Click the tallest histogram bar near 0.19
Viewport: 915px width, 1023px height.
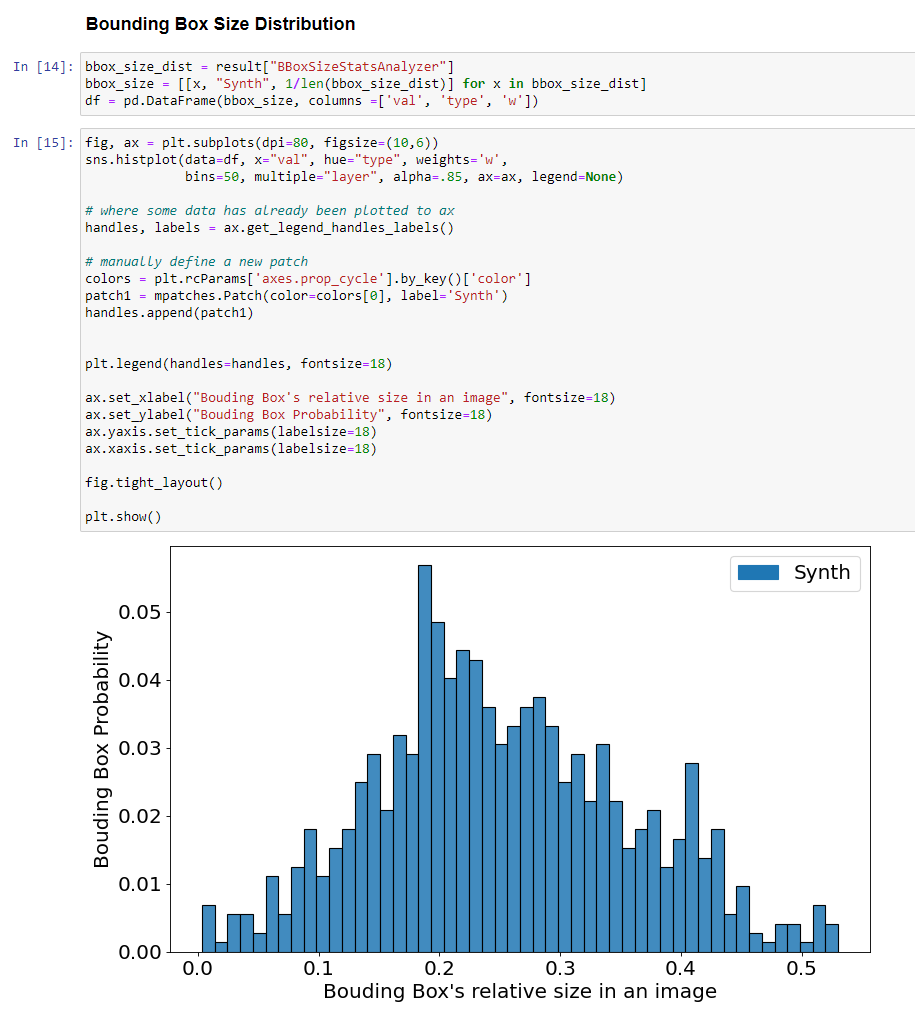[425, 758]
